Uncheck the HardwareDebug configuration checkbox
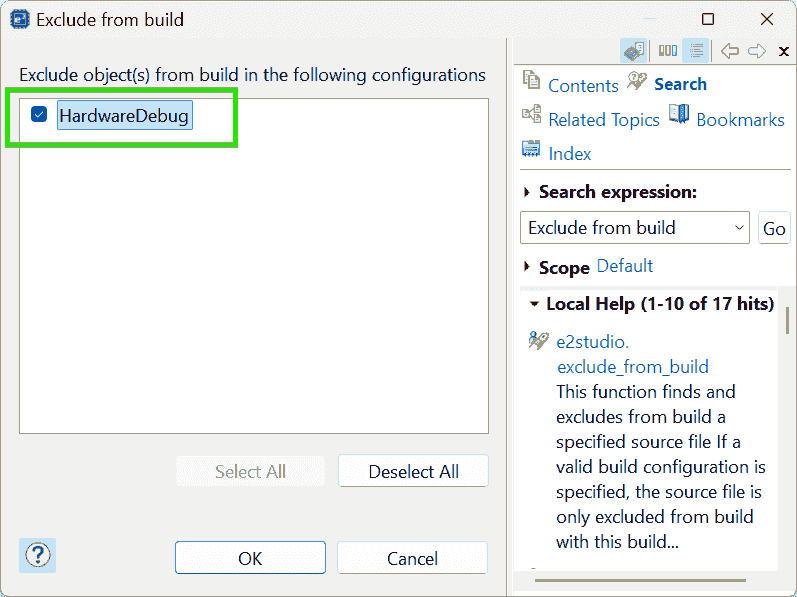797x597 pixels. click(x=40, y=115)
